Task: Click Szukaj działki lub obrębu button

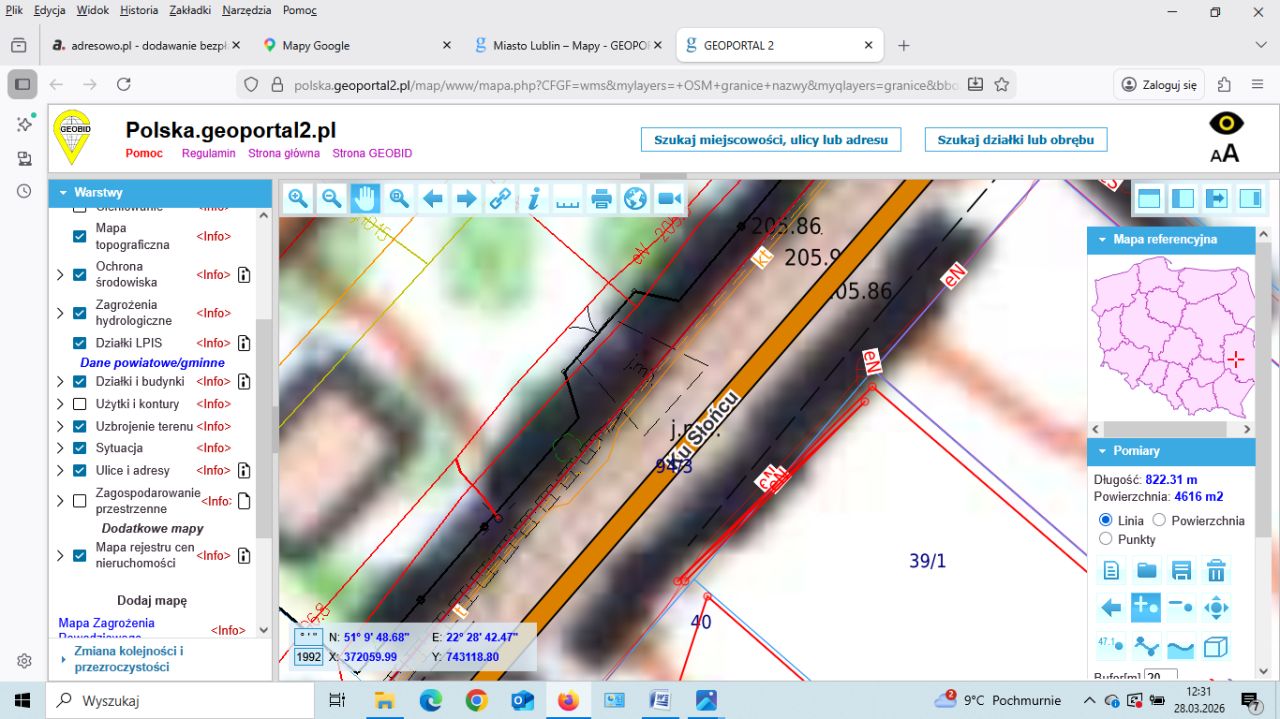Action: tap(1015, 140)
